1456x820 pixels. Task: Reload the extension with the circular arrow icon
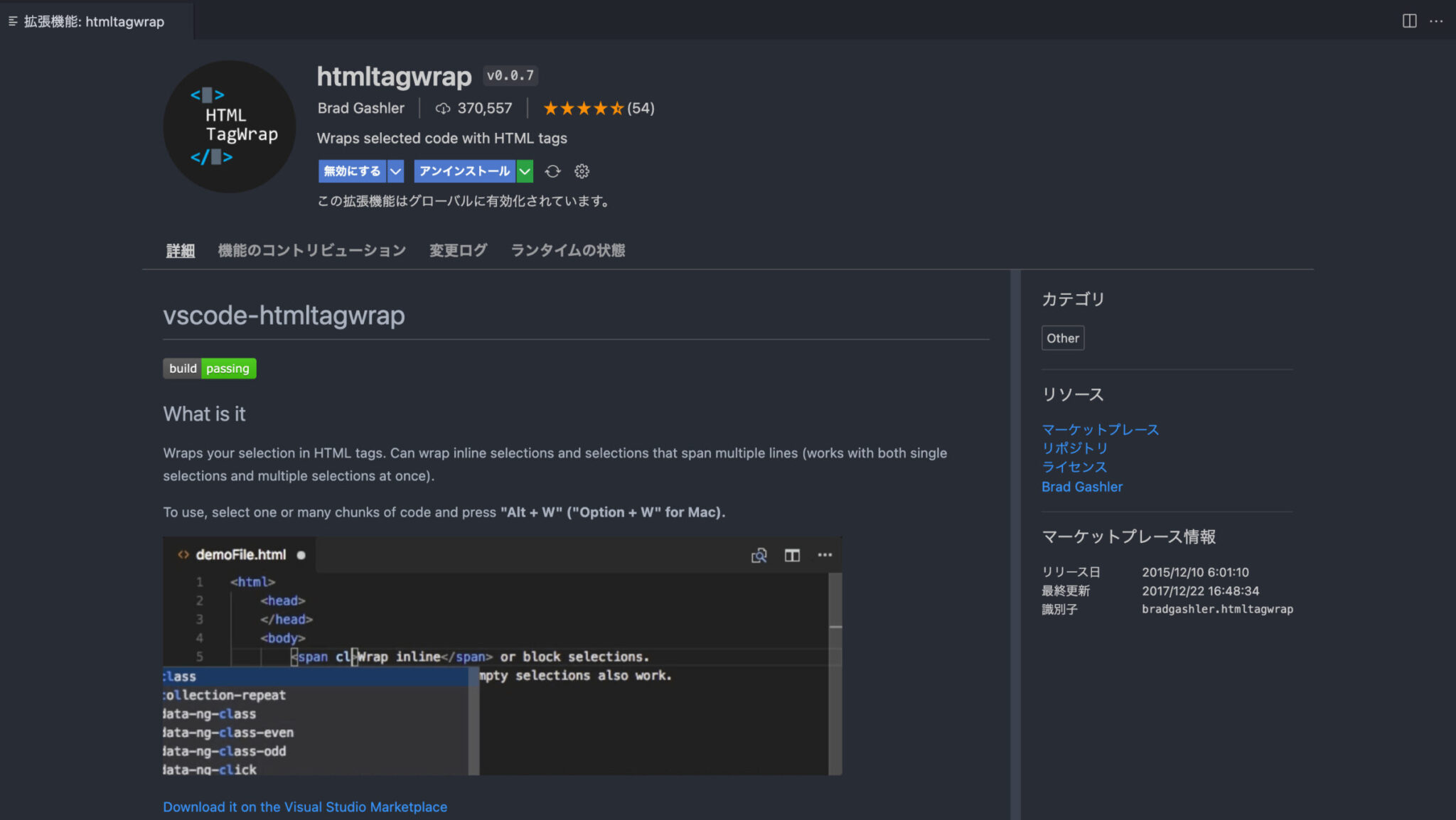click(552, 171)
